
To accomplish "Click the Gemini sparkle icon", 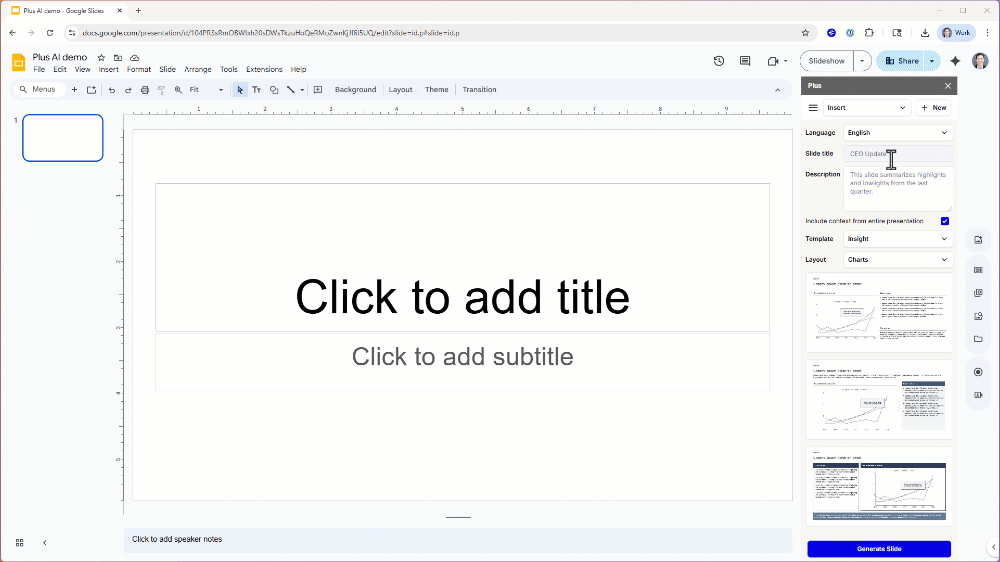I will 955,61.
